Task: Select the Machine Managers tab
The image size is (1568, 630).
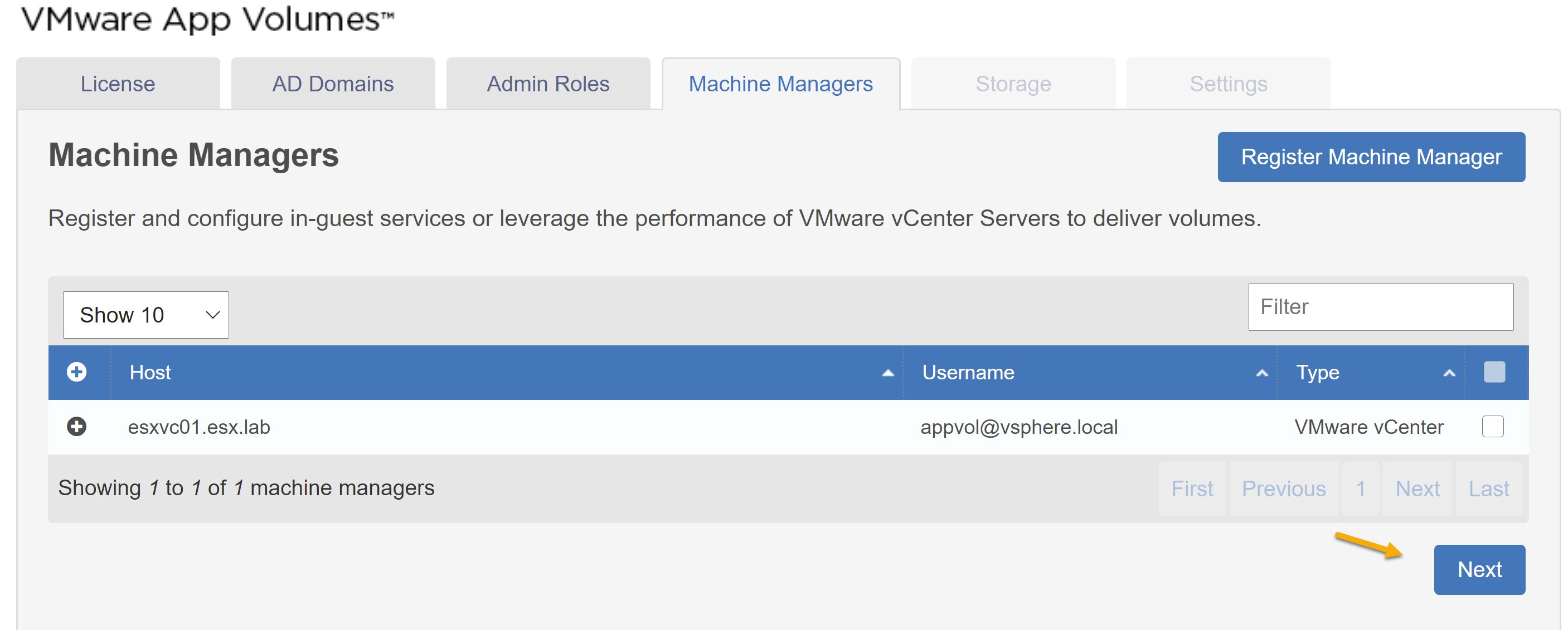Action: [x=781, y=84]
